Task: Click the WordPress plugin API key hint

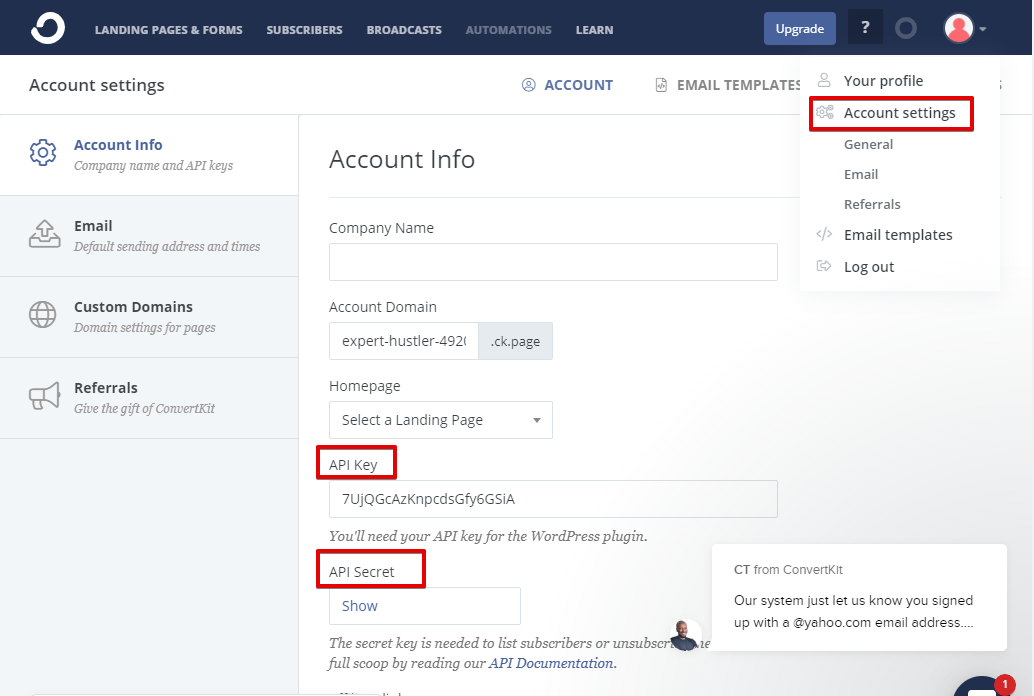Action: point(488,536)
